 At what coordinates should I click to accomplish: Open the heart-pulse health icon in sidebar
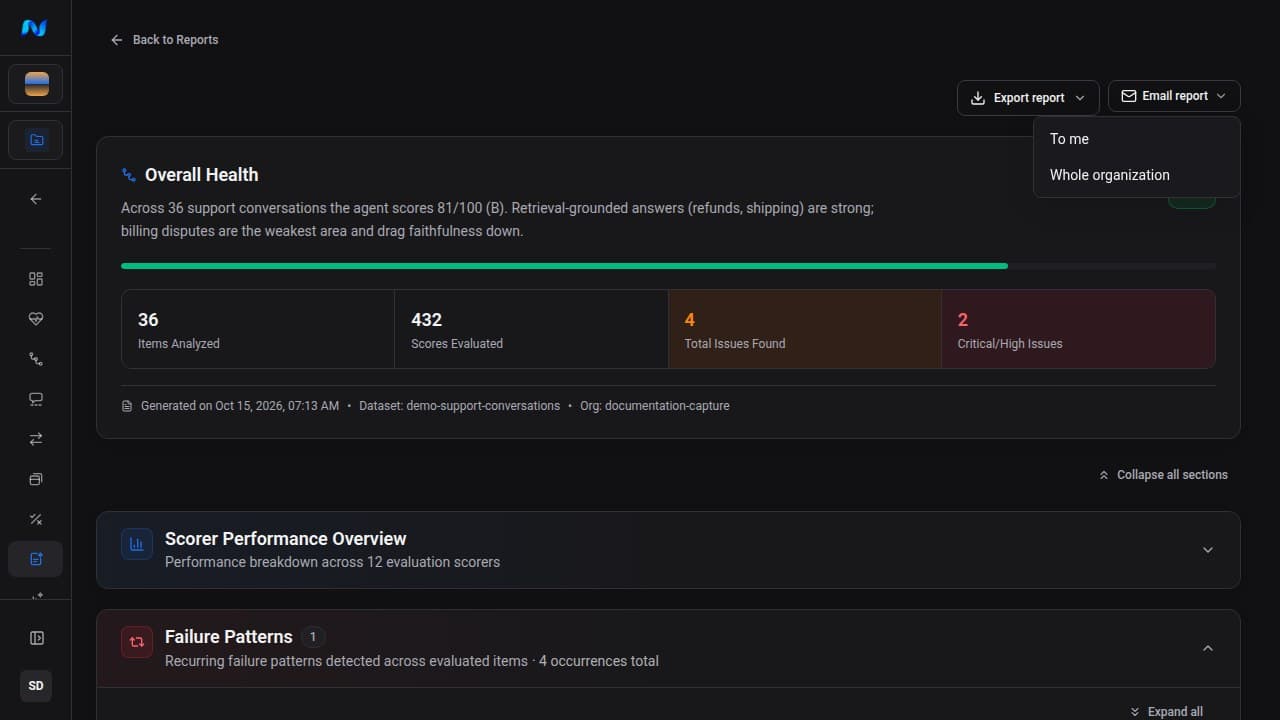coord(36,319)
